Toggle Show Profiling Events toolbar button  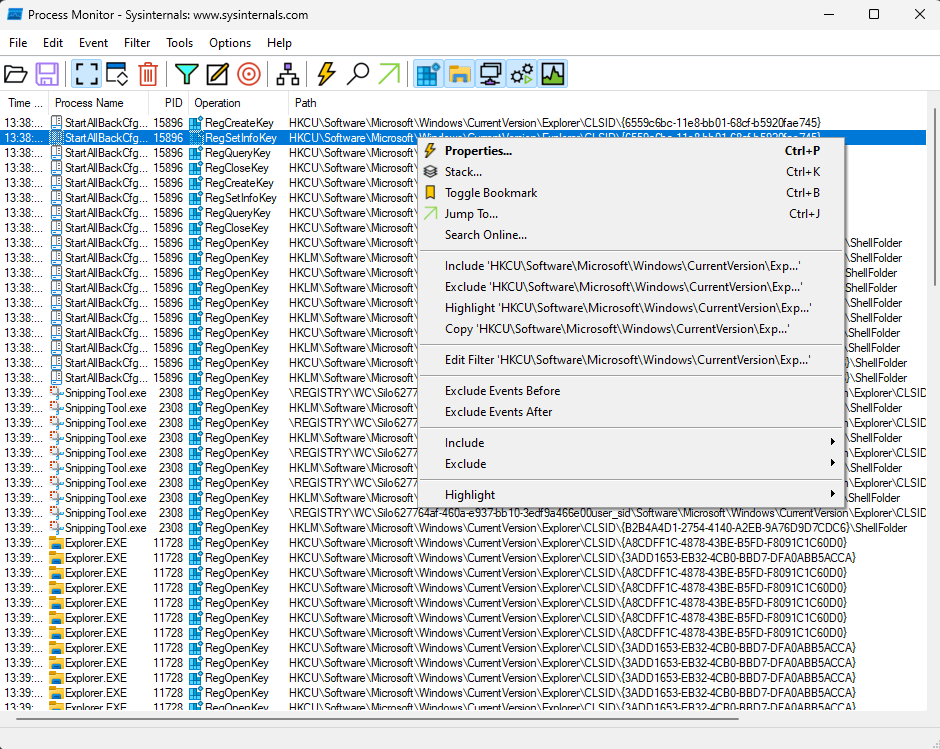pos(553,74)
